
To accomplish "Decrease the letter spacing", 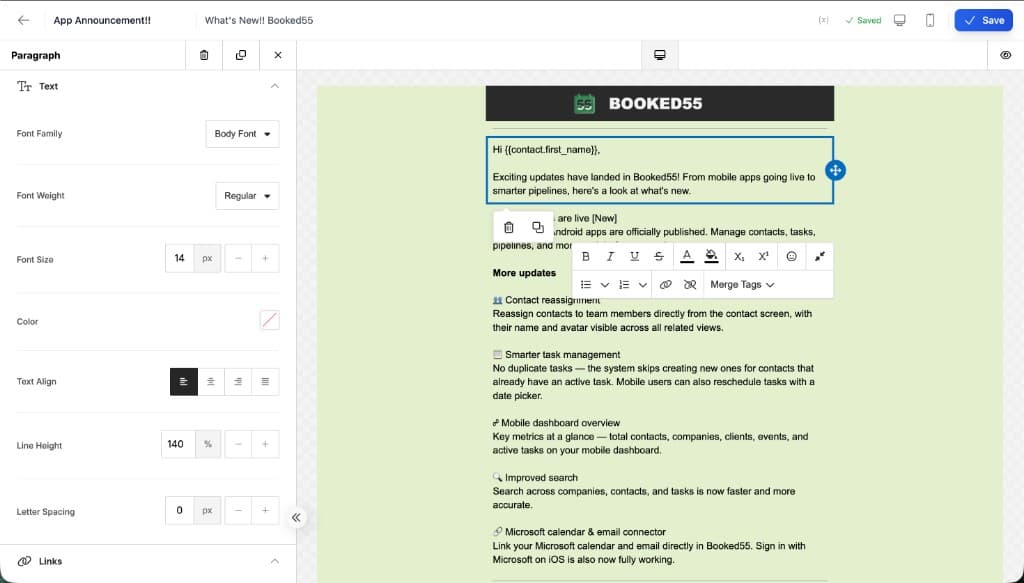I will tap(238, 511).
